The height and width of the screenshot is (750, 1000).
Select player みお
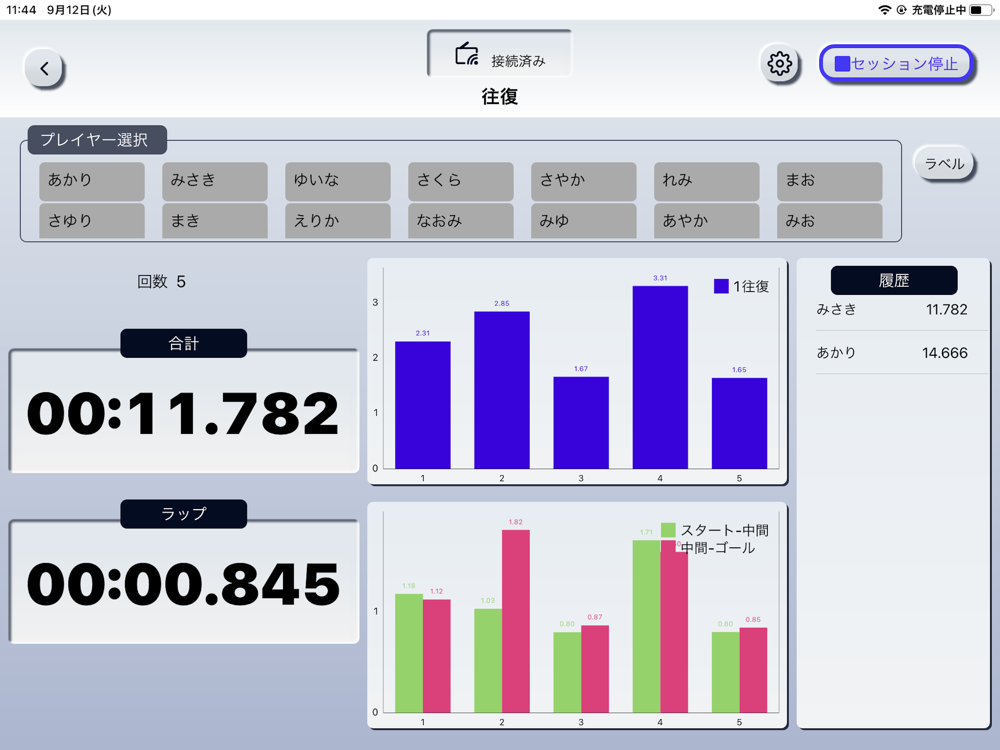point(830,221)
